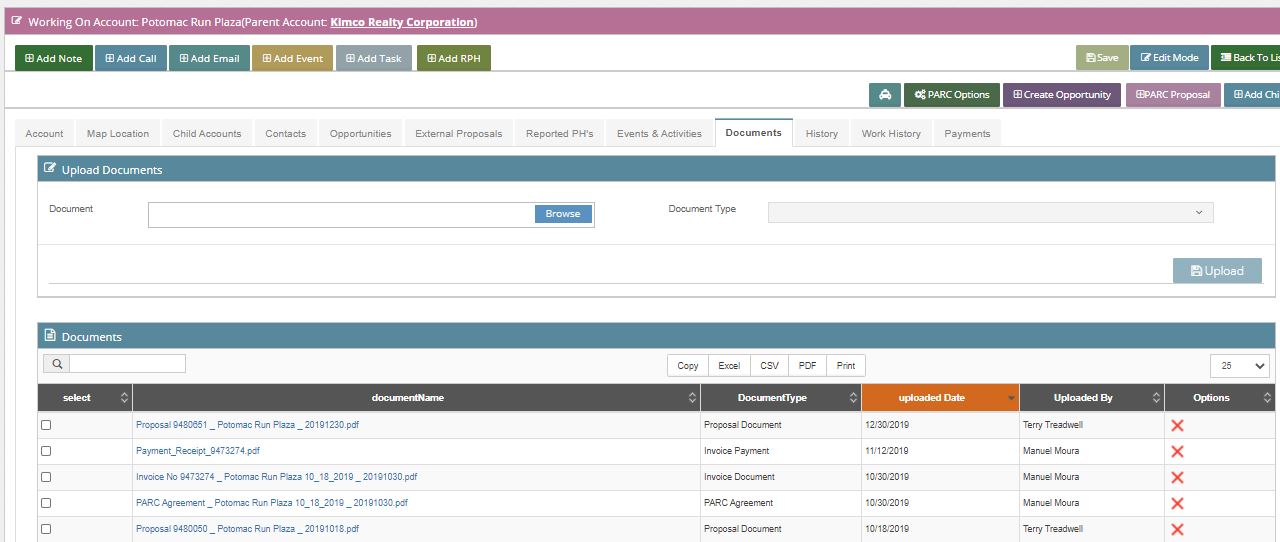
Task: Click the Back To List button
Action: (1246, 57)
